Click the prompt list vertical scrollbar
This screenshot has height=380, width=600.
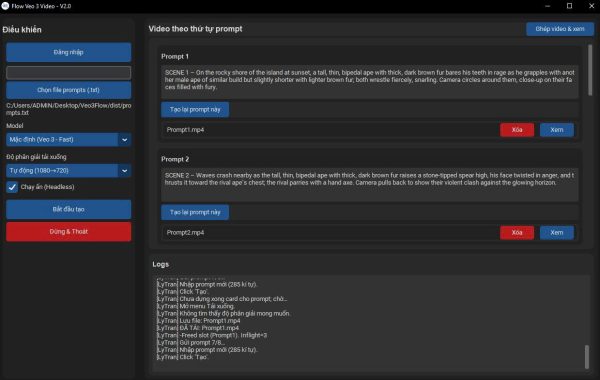coord(590,70)
